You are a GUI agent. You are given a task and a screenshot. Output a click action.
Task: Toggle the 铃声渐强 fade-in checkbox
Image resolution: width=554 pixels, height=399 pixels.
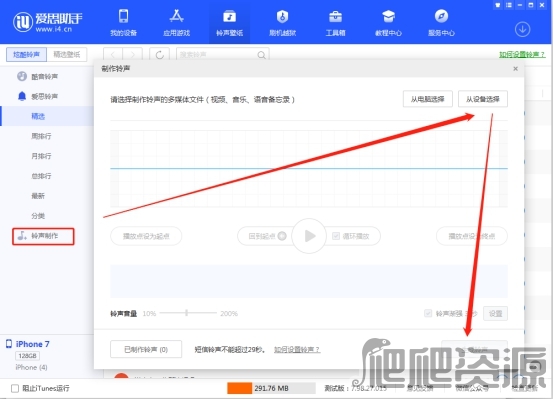[428, 313]
